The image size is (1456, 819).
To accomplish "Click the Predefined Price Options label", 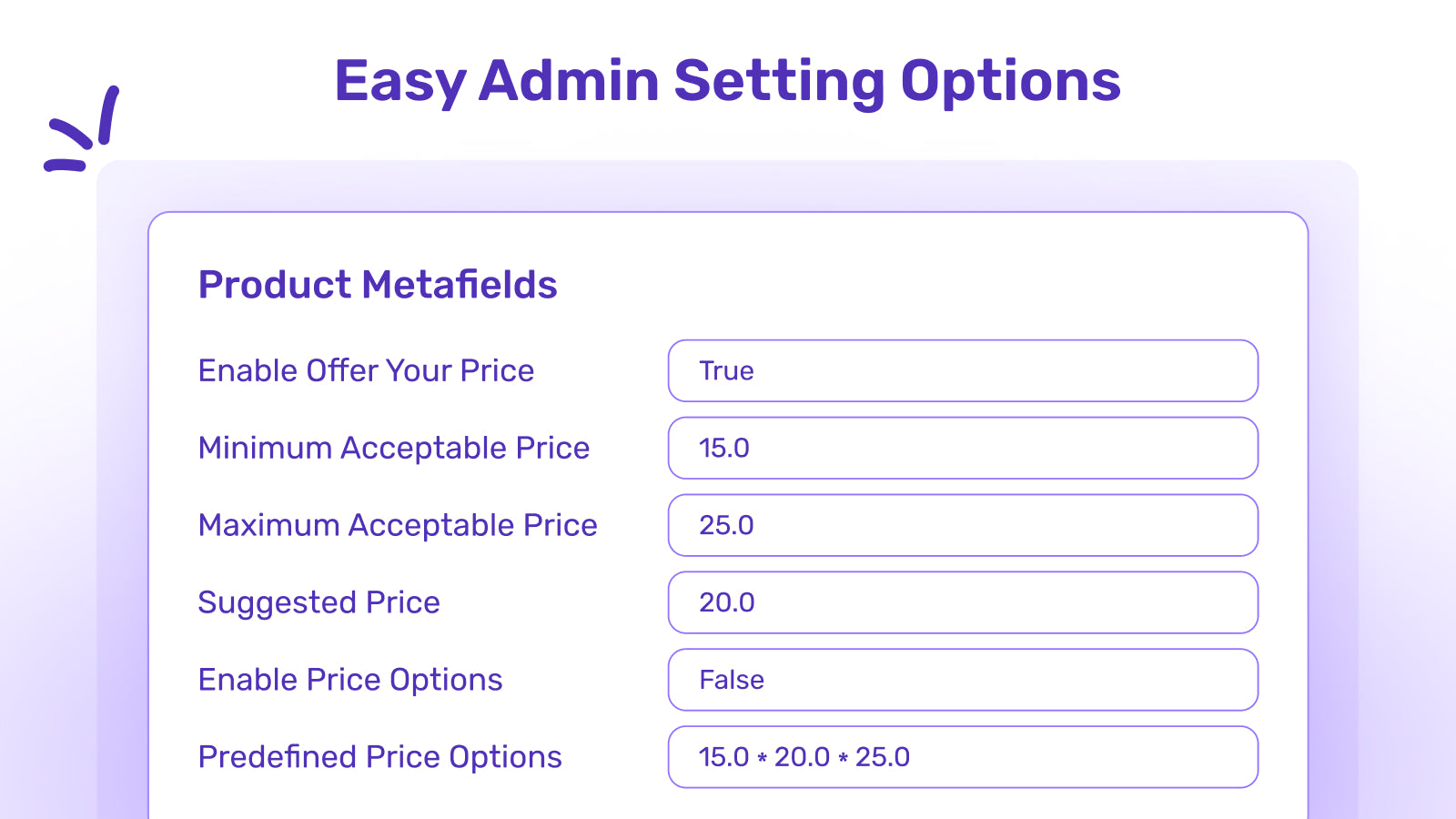I will (x=380, y=758).
